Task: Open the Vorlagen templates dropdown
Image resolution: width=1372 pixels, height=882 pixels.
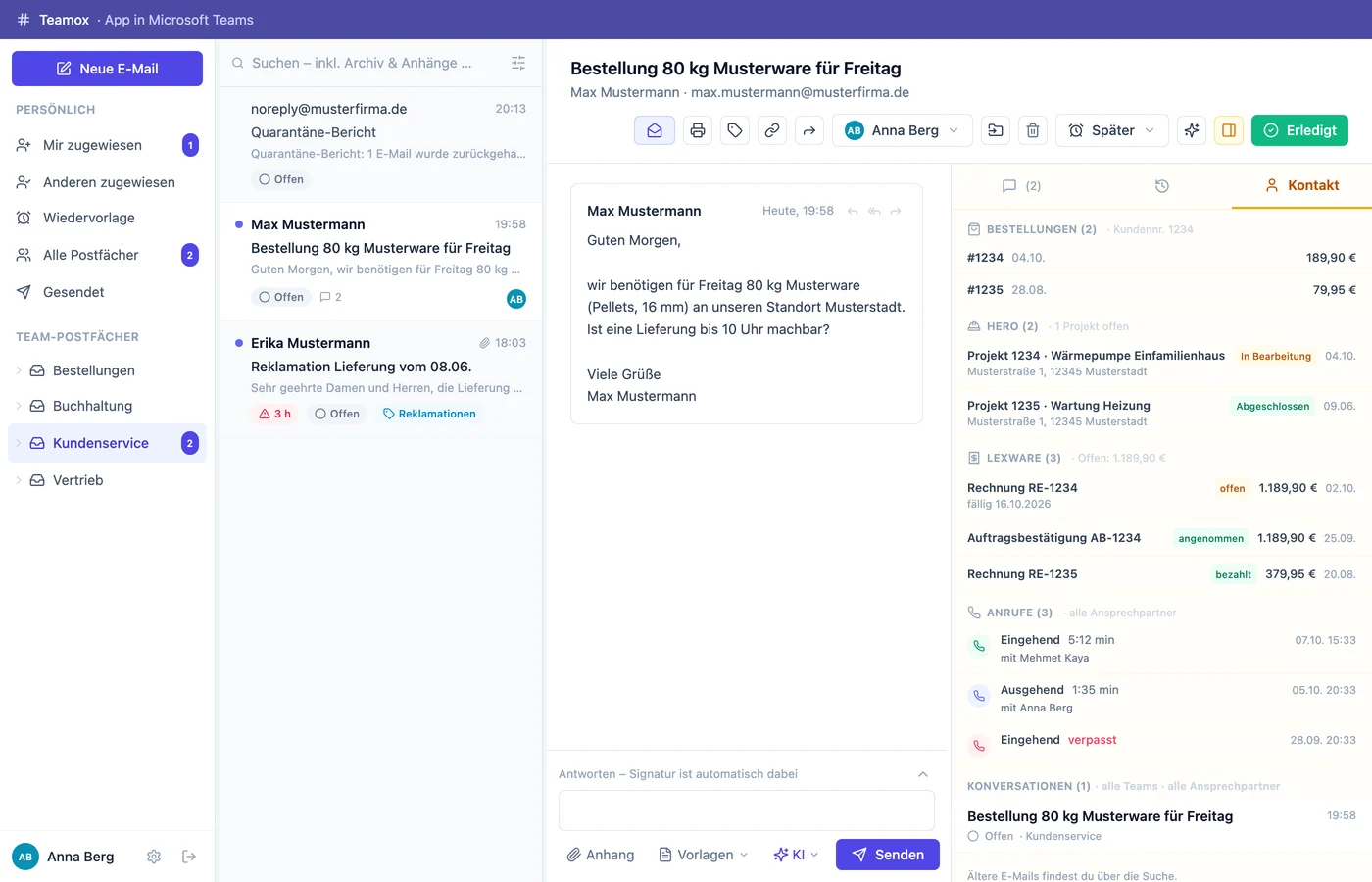Action: (x=704, y=855)
